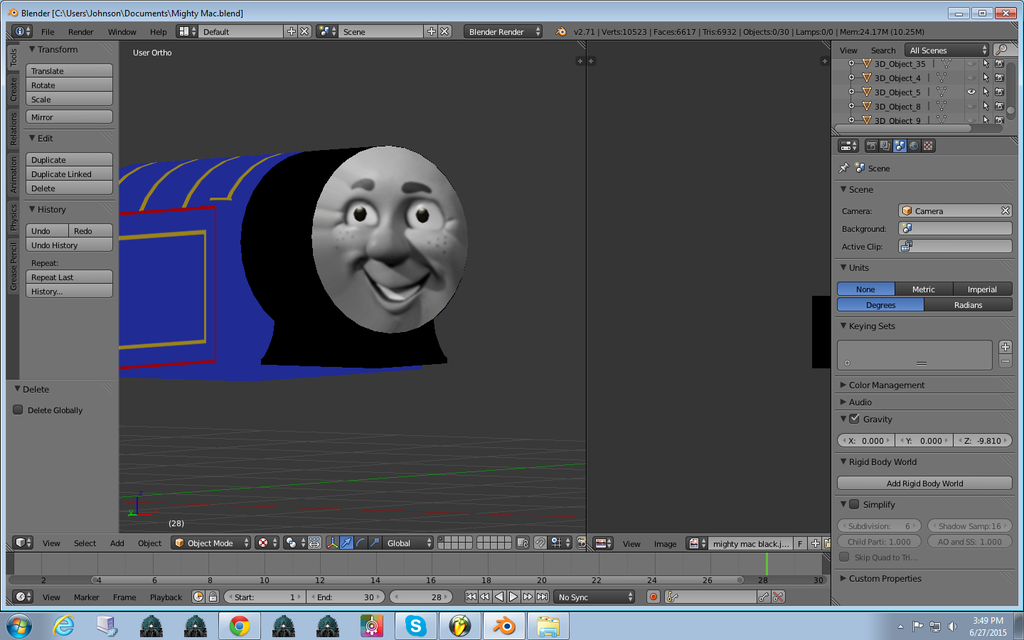Viewport: 1024px width, 640px height.
Task: Open the Object Mode dropdown
Action: click(211, 543)
